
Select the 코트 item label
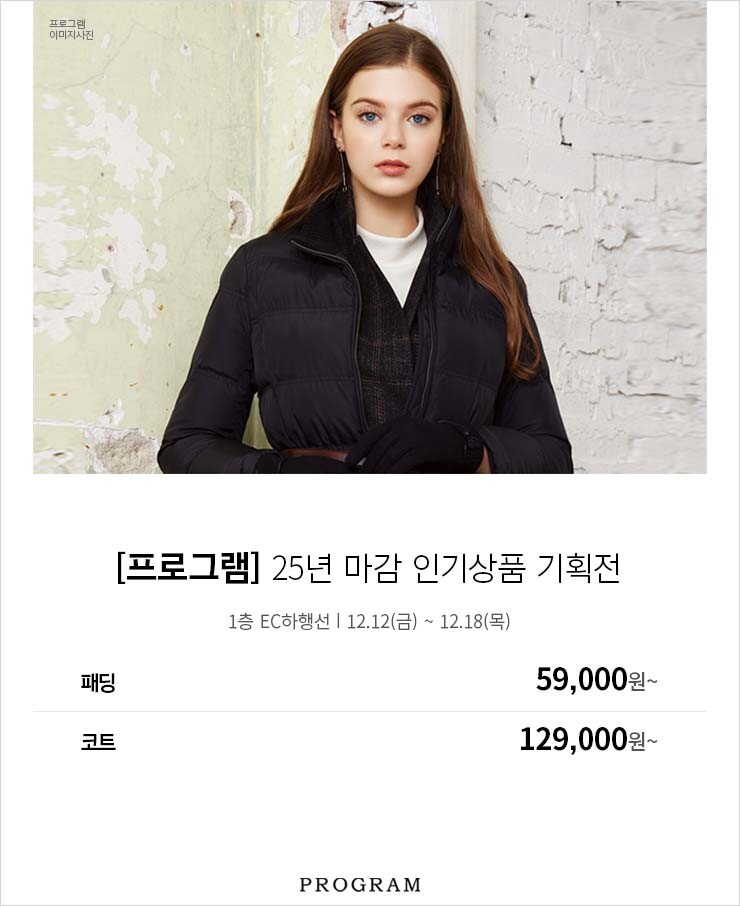(98, 741)
